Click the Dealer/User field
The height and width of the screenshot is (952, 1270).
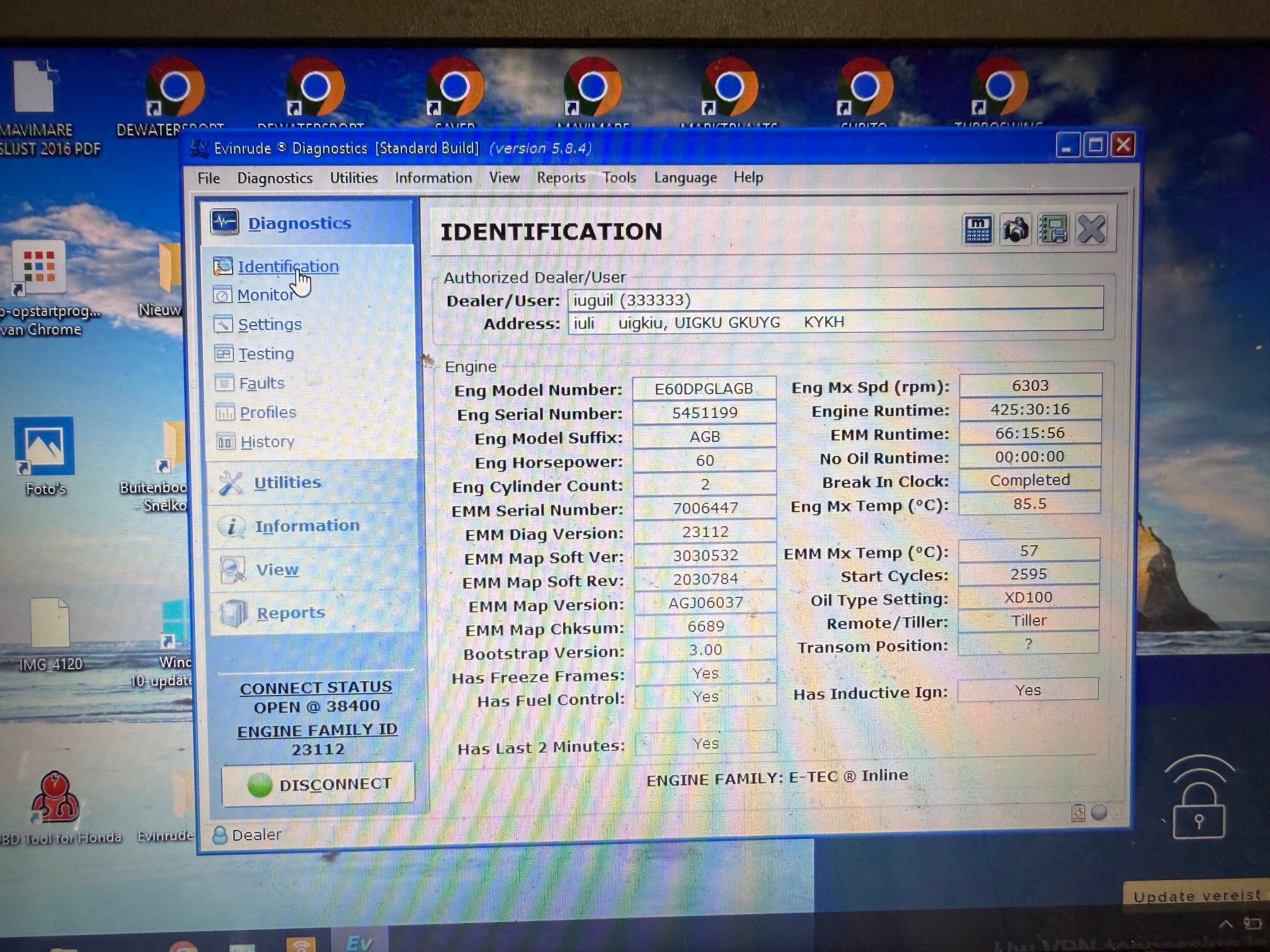click(835, 299)
